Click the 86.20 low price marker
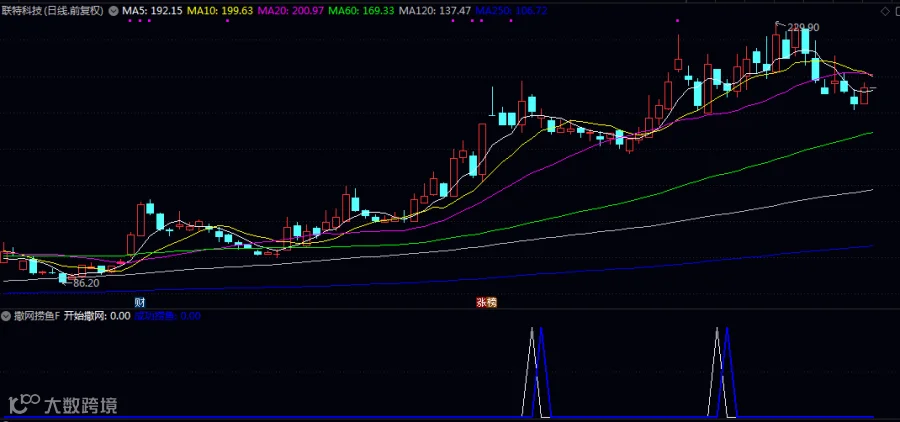Viewport: 900px width, 422px height. pyautogui.click(x=86, y=283)
